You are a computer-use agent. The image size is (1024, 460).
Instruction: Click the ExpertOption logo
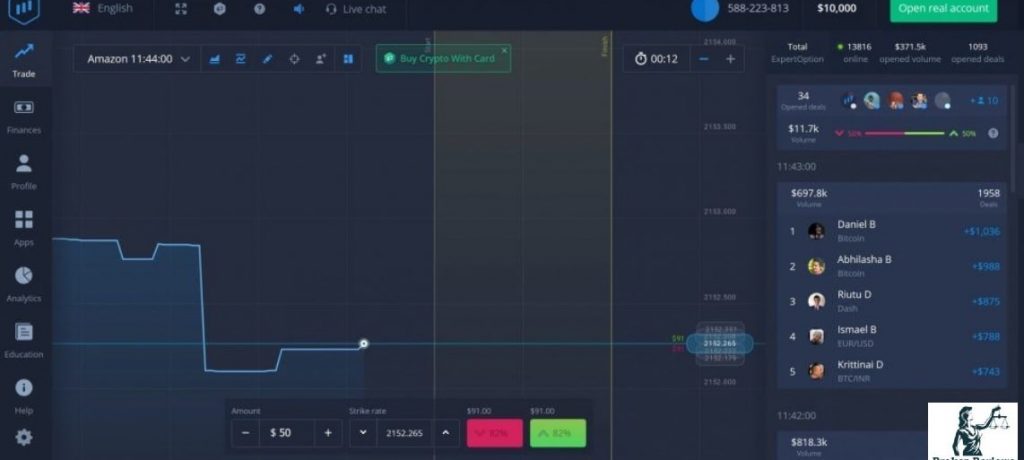pos(24,9)
